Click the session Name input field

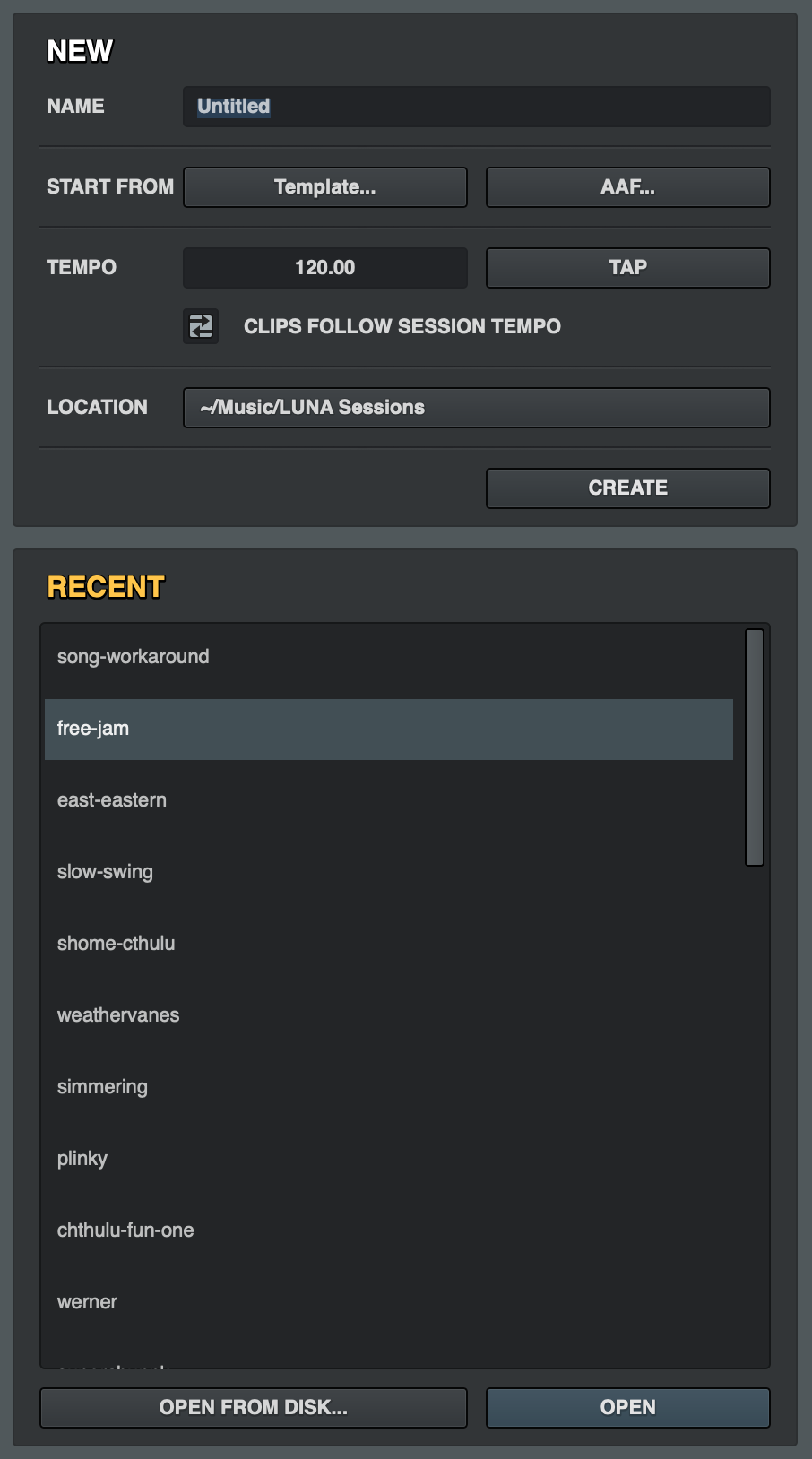click(x=476, y=107)
